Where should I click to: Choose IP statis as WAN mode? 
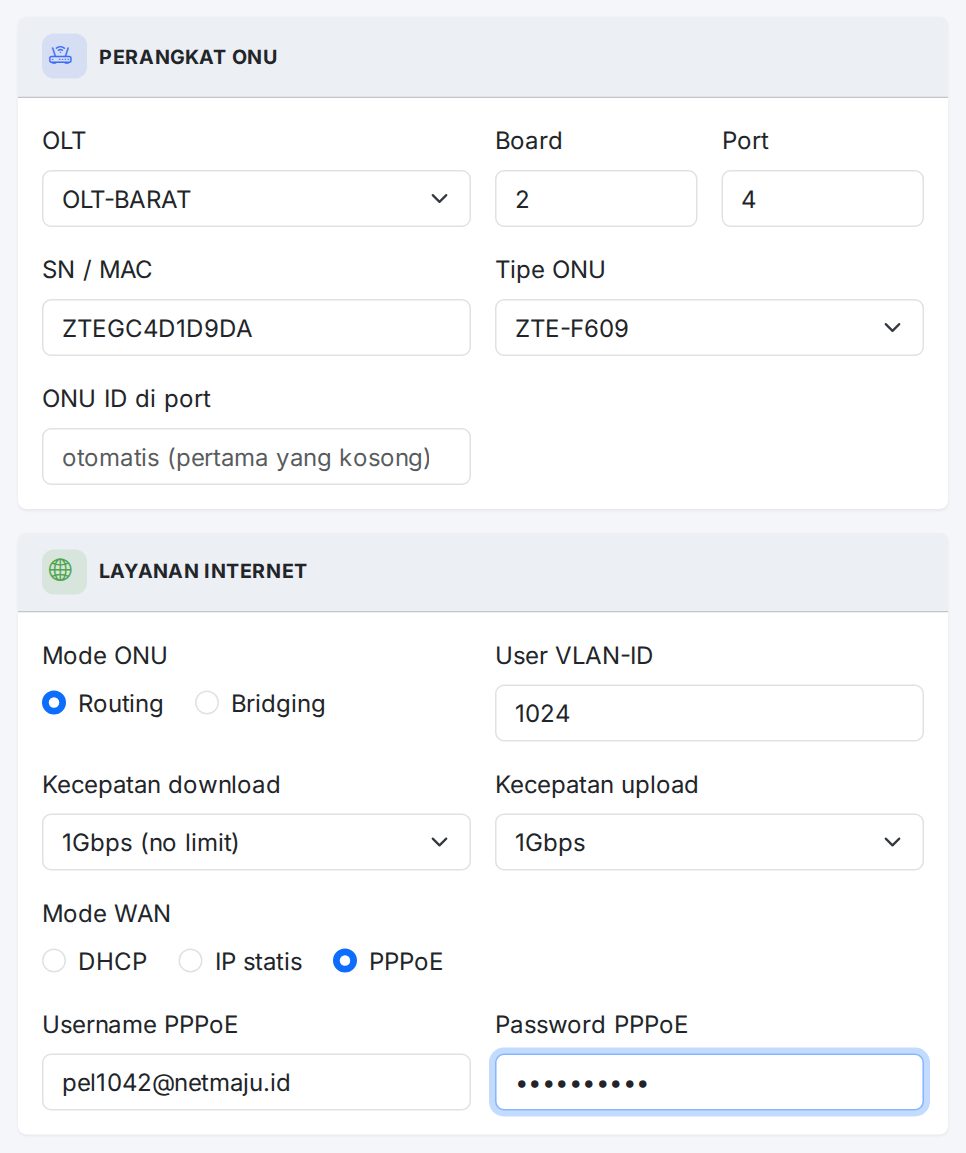point(190,961)
